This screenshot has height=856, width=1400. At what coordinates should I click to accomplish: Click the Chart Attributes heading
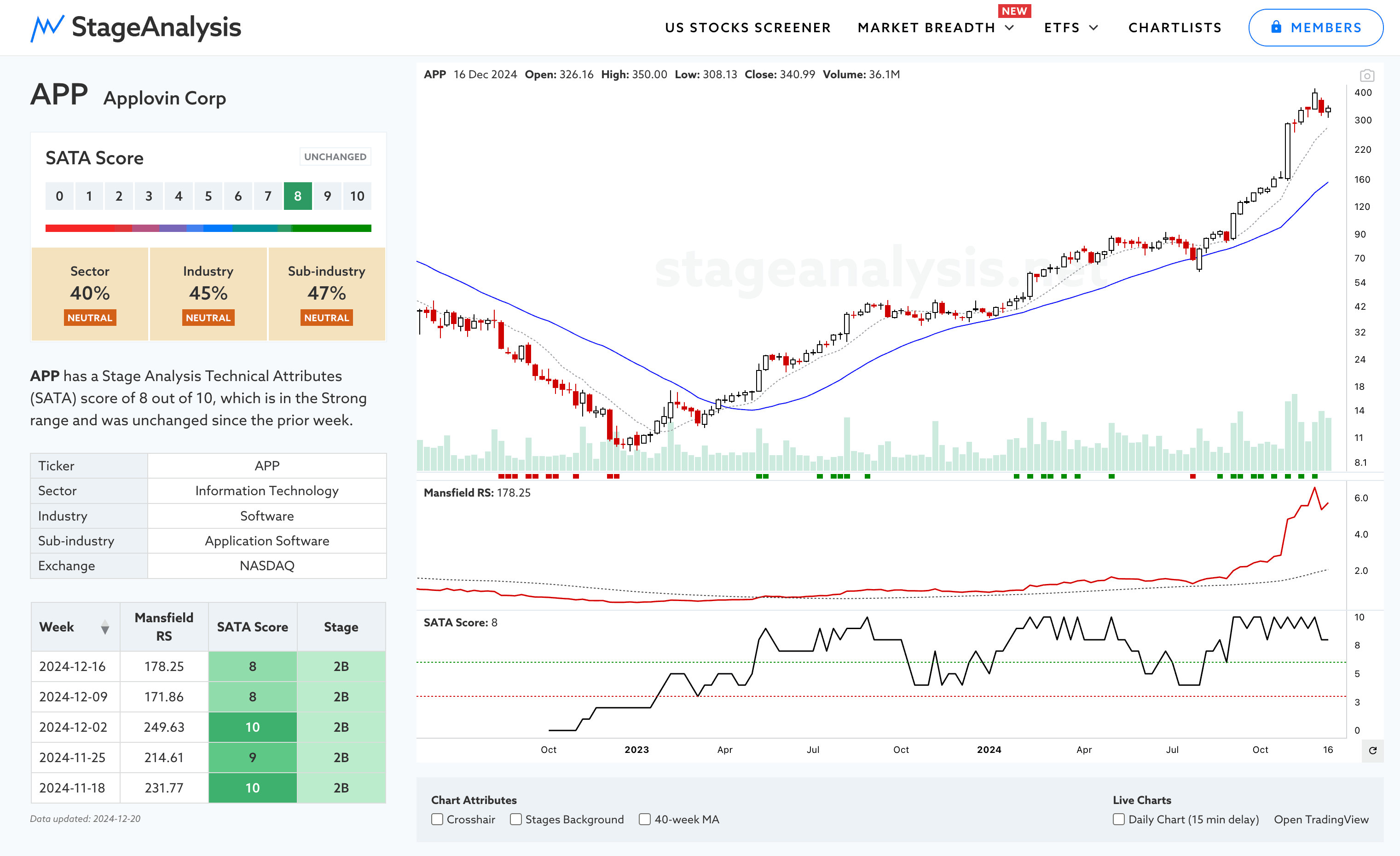[474, 800]
